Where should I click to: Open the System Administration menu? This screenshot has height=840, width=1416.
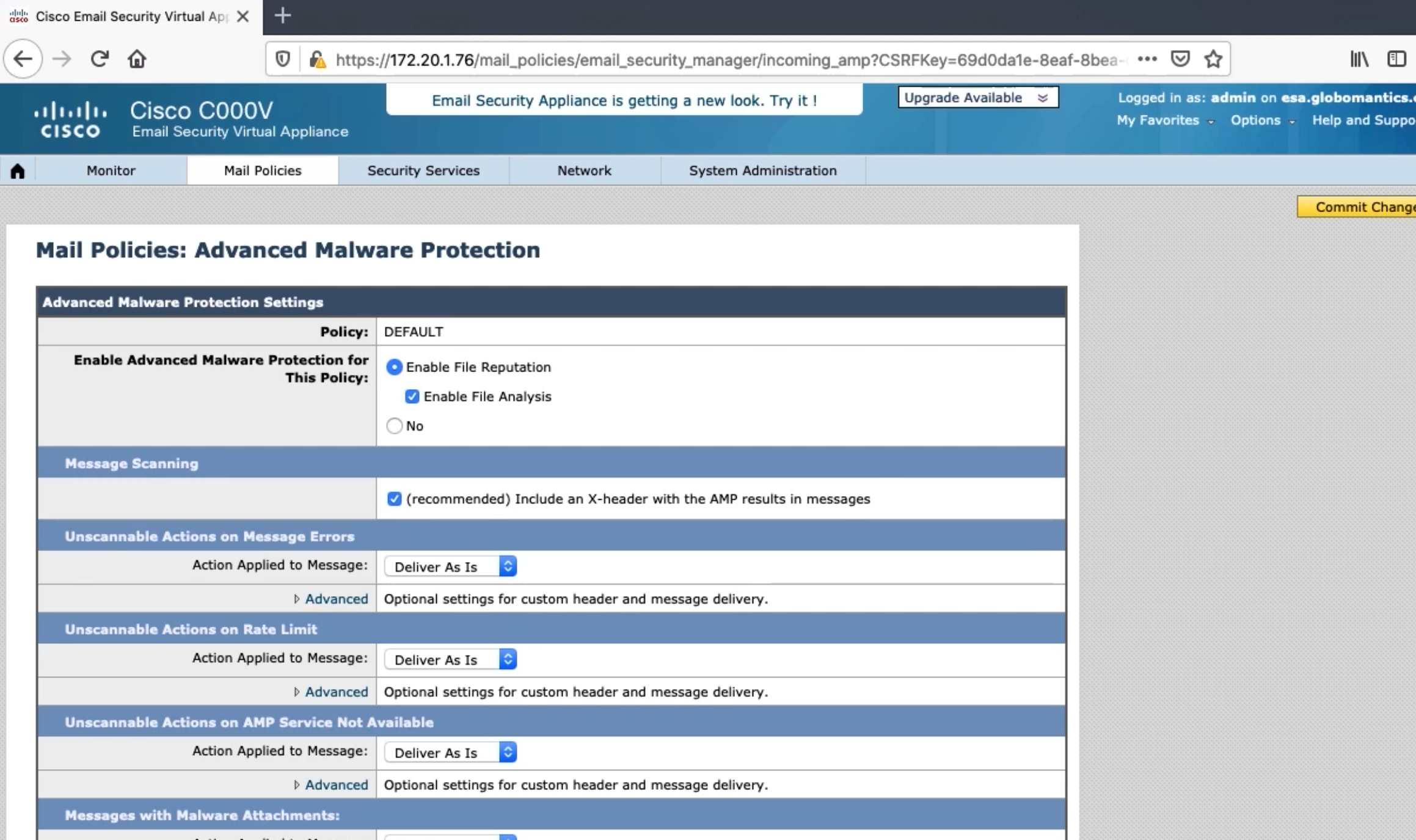763,170
